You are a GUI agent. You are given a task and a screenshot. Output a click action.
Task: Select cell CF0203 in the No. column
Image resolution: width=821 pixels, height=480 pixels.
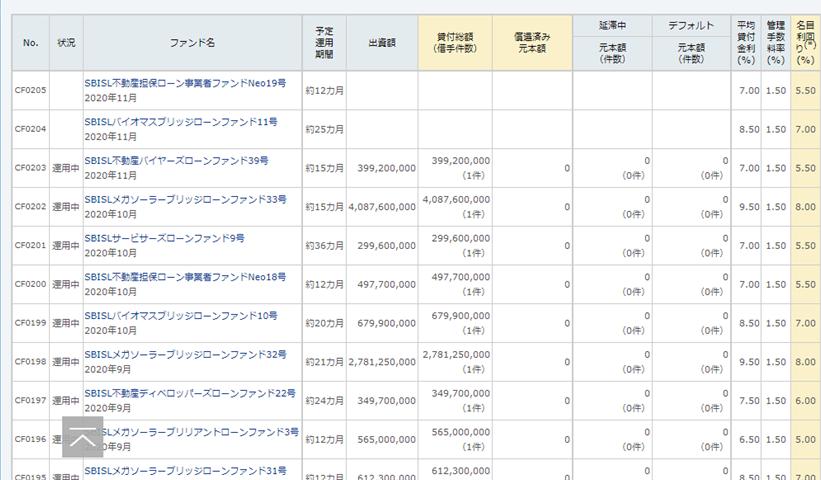point(31,168)
